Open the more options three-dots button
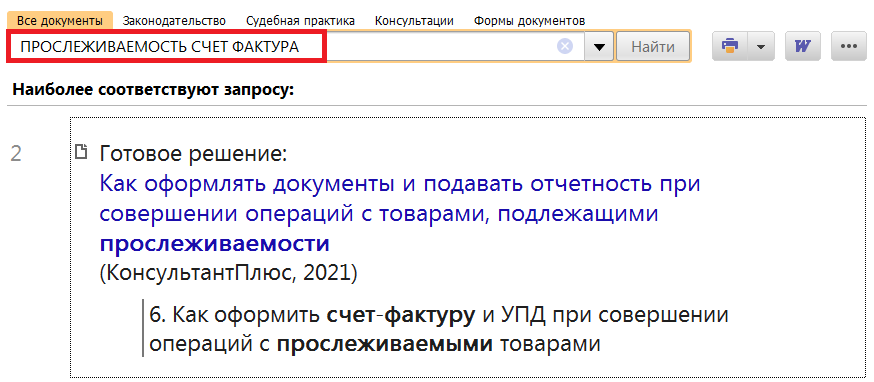The width and height of the screenshot is (874, 382). (x=848, y=46)
